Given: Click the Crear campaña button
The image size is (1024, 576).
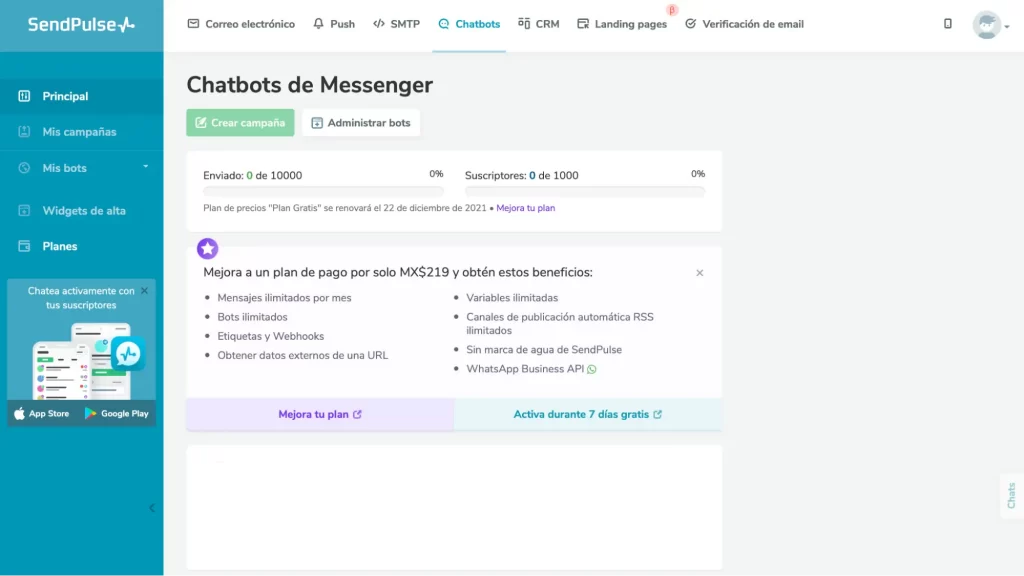Looking at the screenshot, I should pos(240,123).
